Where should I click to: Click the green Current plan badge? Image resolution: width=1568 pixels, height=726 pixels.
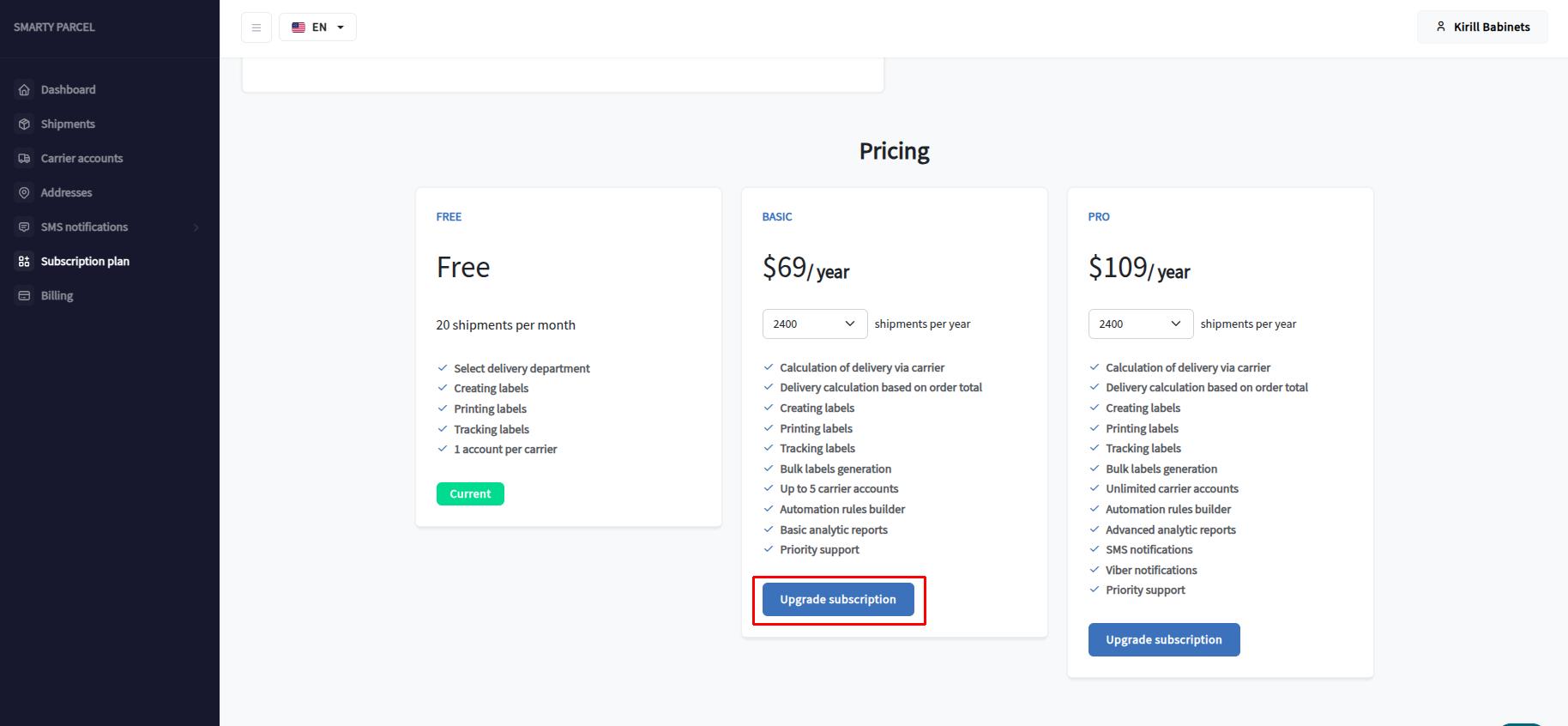(470, 493)
